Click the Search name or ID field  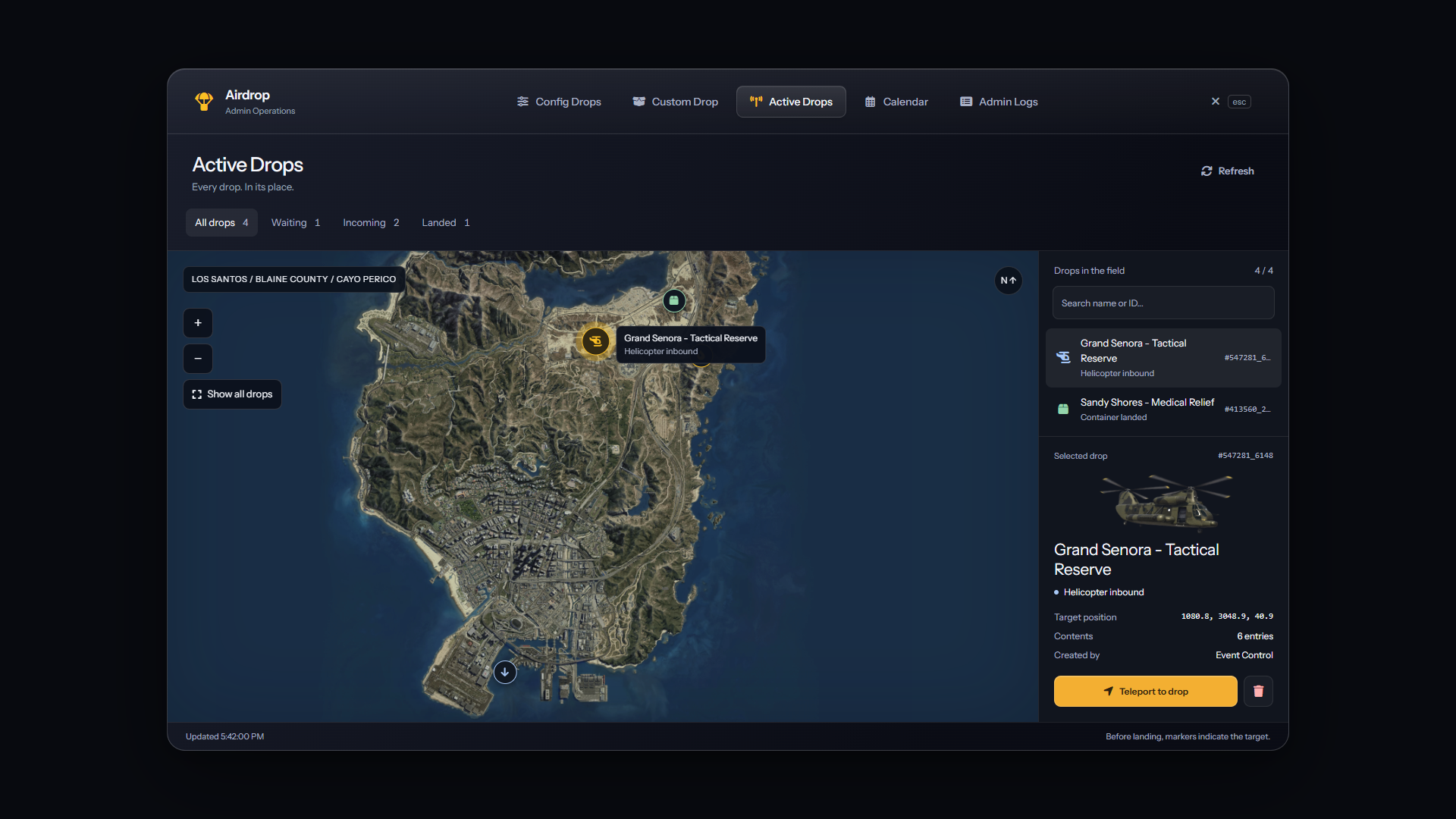click(x=1163, y=303)
